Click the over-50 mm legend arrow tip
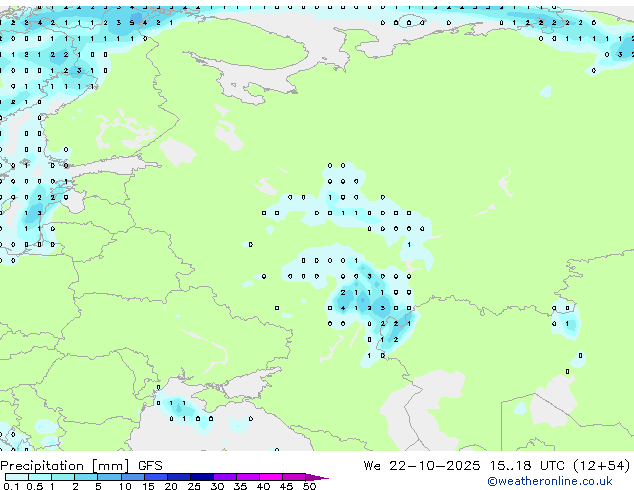634x490 pixels. tap(317, 477)
